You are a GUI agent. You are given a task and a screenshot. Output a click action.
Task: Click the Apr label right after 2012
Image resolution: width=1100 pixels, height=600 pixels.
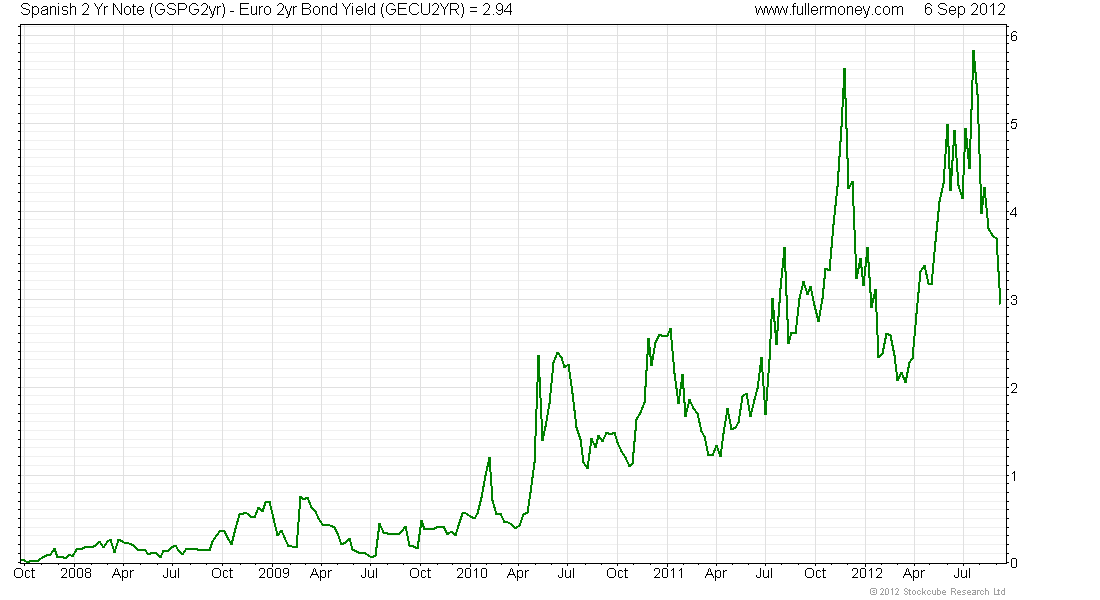[x=913, y=573]
